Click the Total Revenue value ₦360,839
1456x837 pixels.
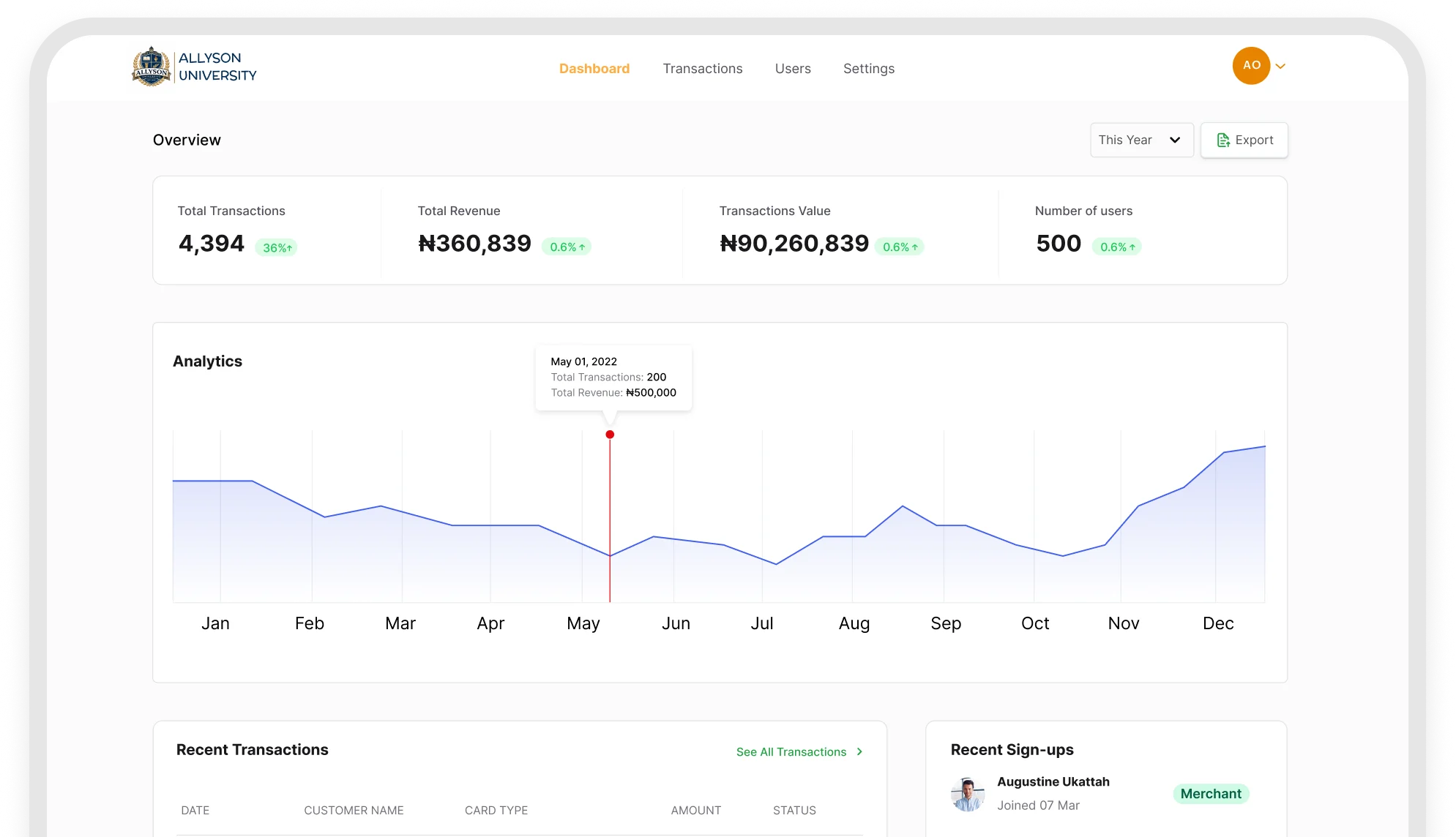pyautogui.click(x=474, y=243)
